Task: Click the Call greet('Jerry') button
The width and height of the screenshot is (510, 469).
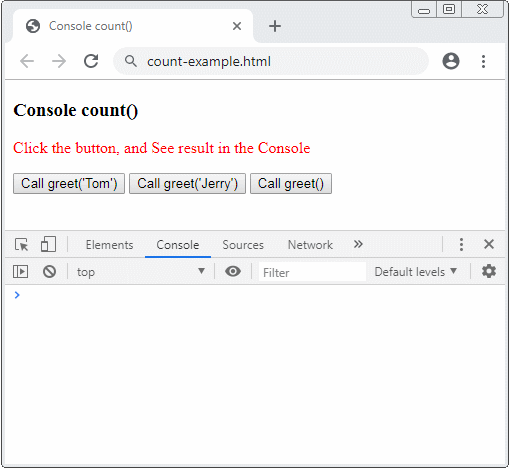Action: (x=187, y=183)
